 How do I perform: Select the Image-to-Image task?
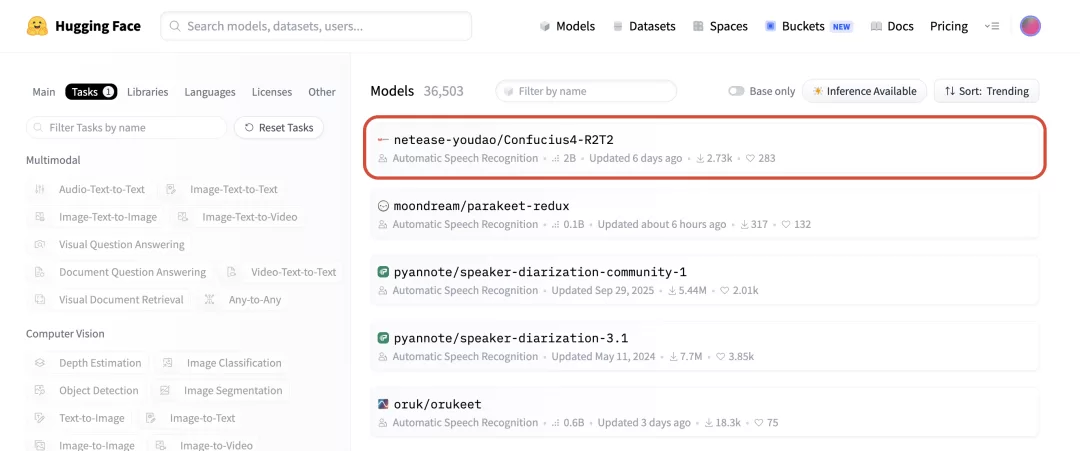coord(85,445)
